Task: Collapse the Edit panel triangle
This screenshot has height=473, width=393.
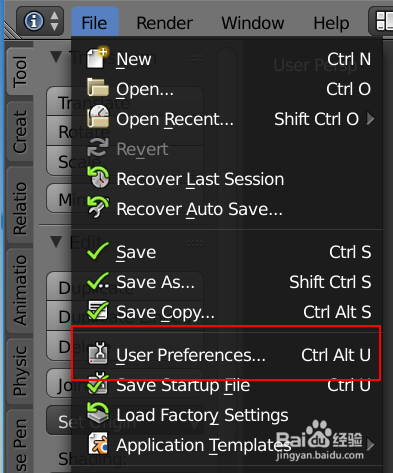Action: [x=56, y=242]
